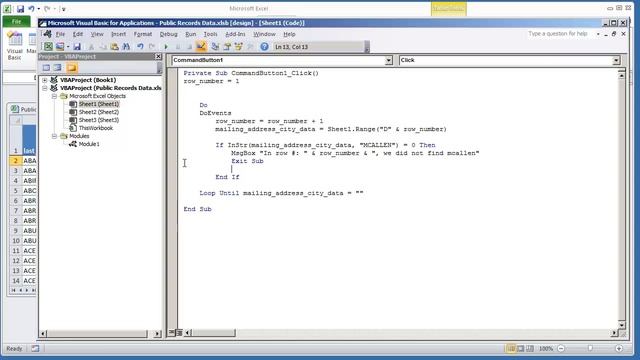Select Module1 in project tree

(89, 144)
